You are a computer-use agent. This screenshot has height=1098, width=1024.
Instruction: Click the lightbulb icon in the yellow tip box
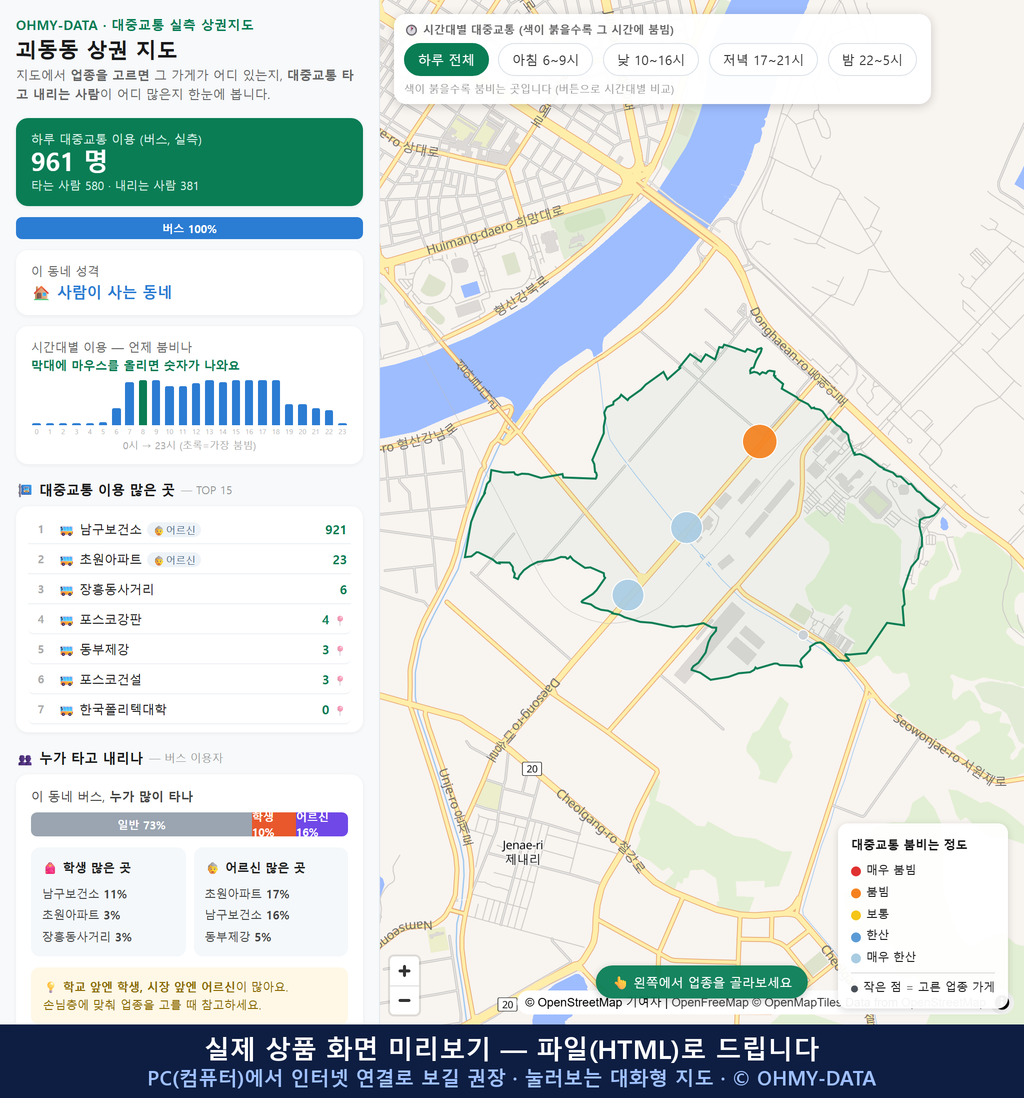50,987
